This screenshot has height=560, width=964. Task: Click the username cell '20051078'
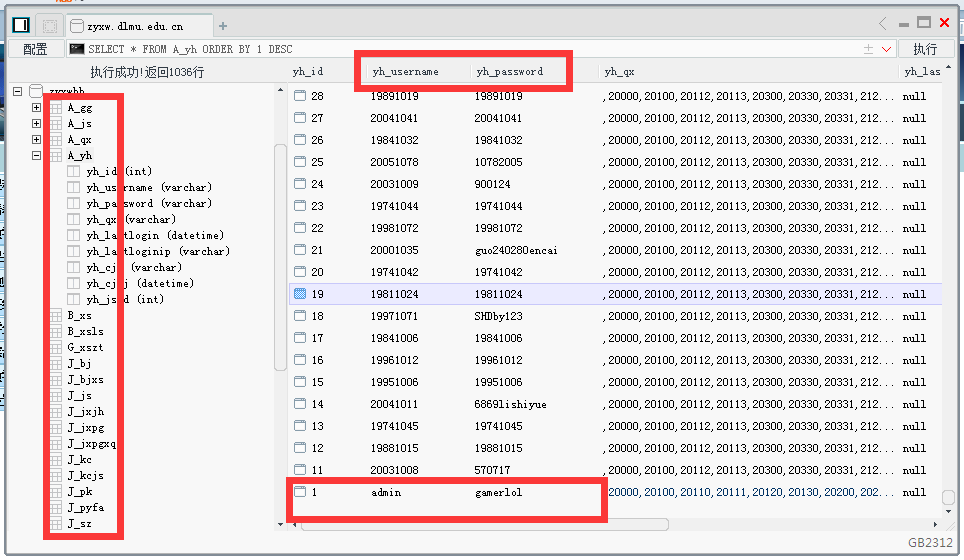[394, 162]
